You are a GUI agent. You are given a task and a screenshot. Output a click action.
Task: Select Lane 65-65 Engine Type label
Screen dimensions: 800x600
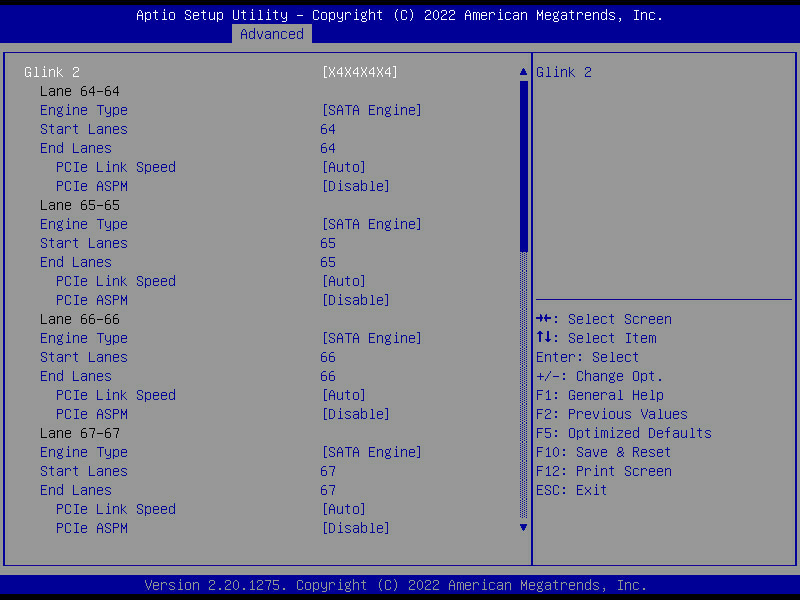pos(84,224)
